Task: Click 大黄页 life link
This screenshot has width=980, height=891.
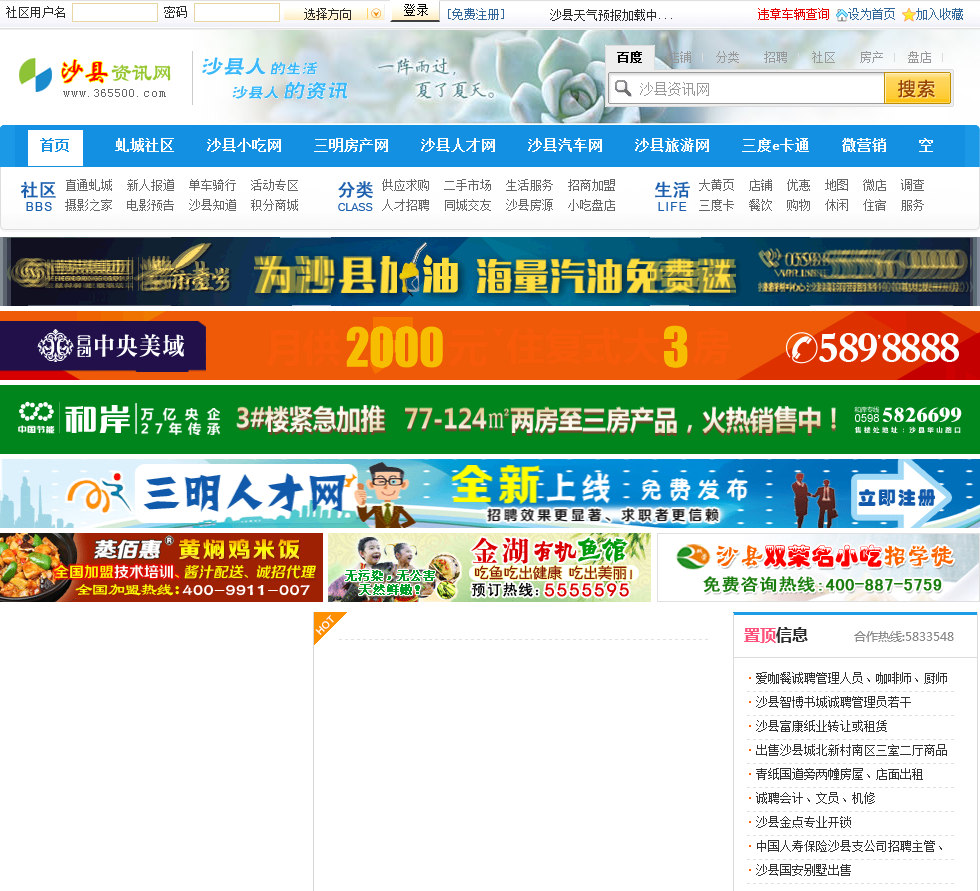Action: click(x=716, y=186)
